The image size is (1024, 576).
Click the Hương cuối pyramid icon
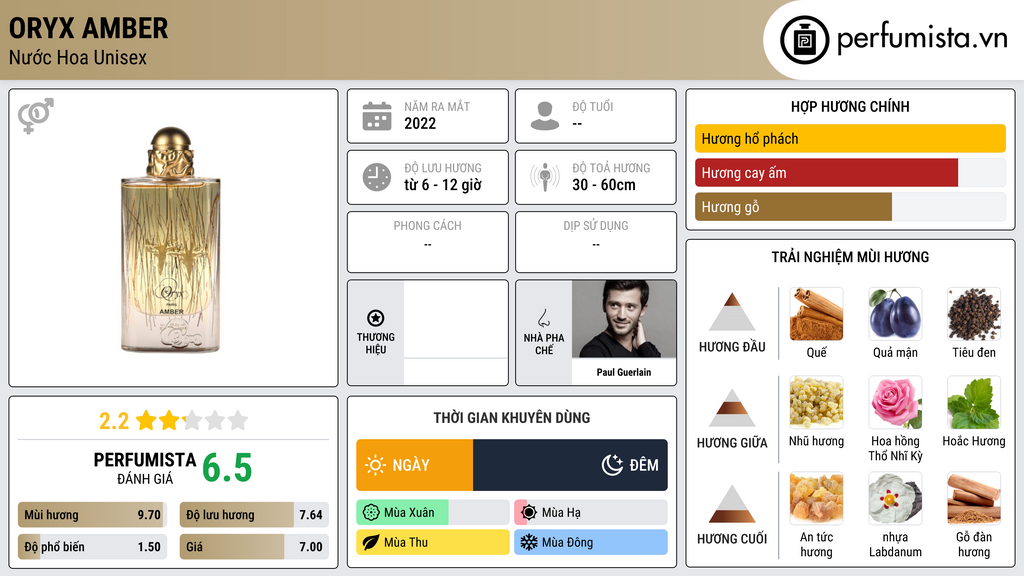pyautogui.click(x=732, y=504)
